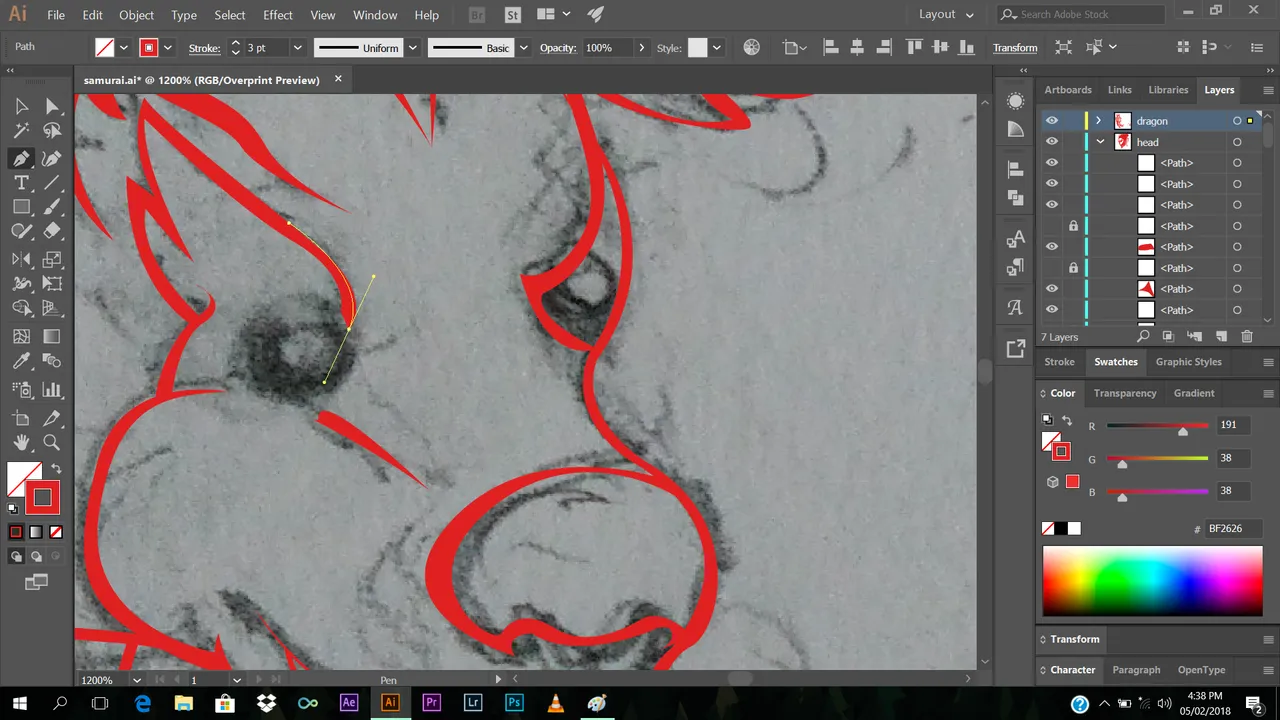Click the Opacity label link

[558, 48]
